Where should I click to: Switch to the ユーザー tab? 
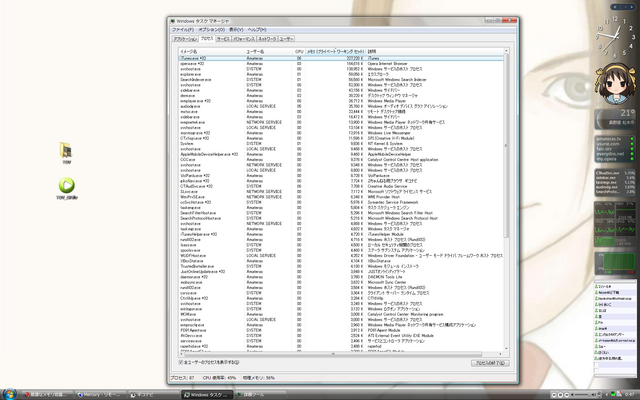pyautogui.click(x=286, y=39)
